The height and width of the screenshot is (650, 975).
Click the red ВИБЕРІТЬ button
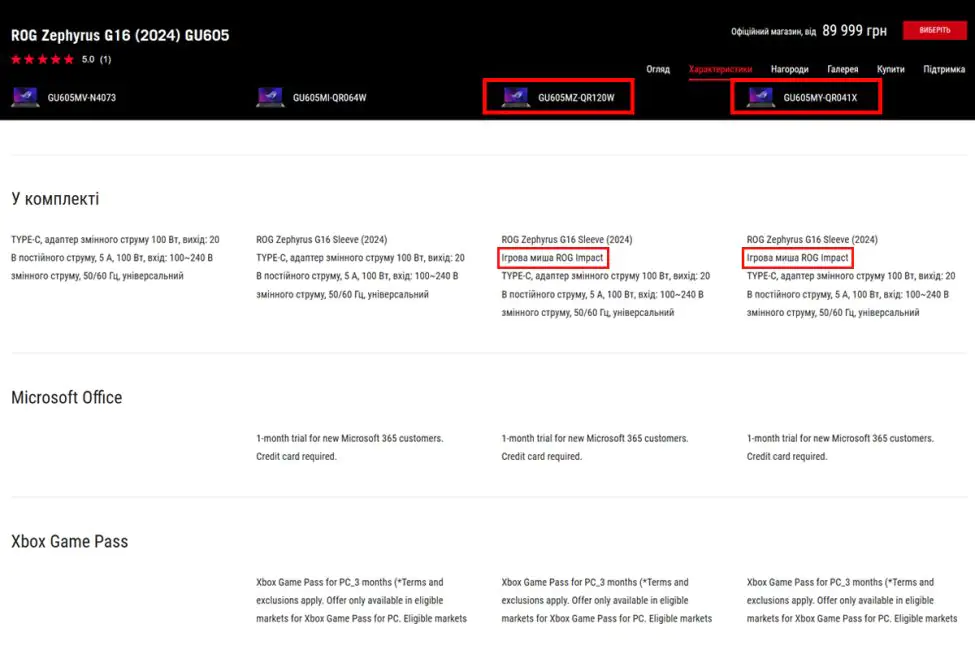tap(935, 30)
